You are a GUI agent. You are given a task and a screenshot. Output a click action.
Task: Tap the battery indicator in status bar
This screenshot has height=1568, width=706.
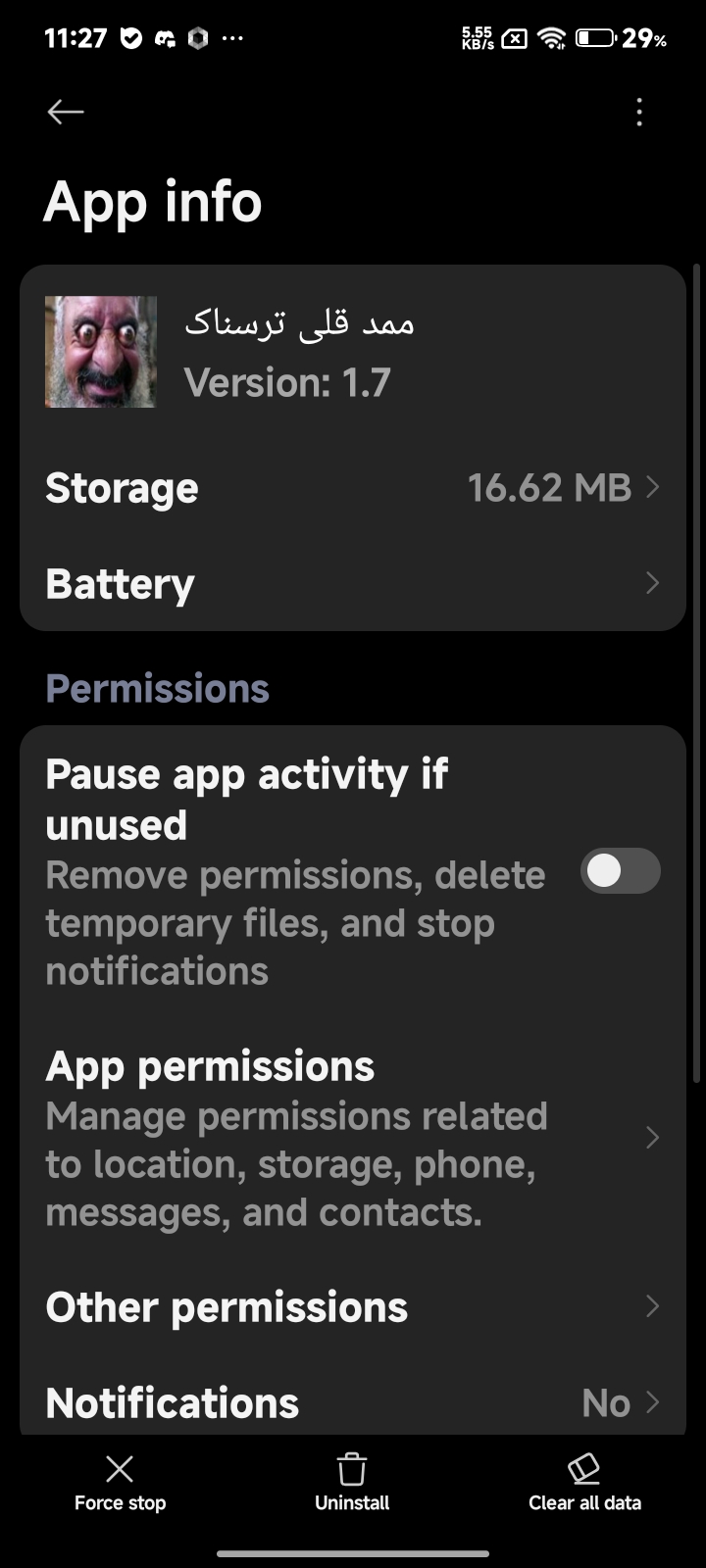pyautogui.click(x=595, y=38)
